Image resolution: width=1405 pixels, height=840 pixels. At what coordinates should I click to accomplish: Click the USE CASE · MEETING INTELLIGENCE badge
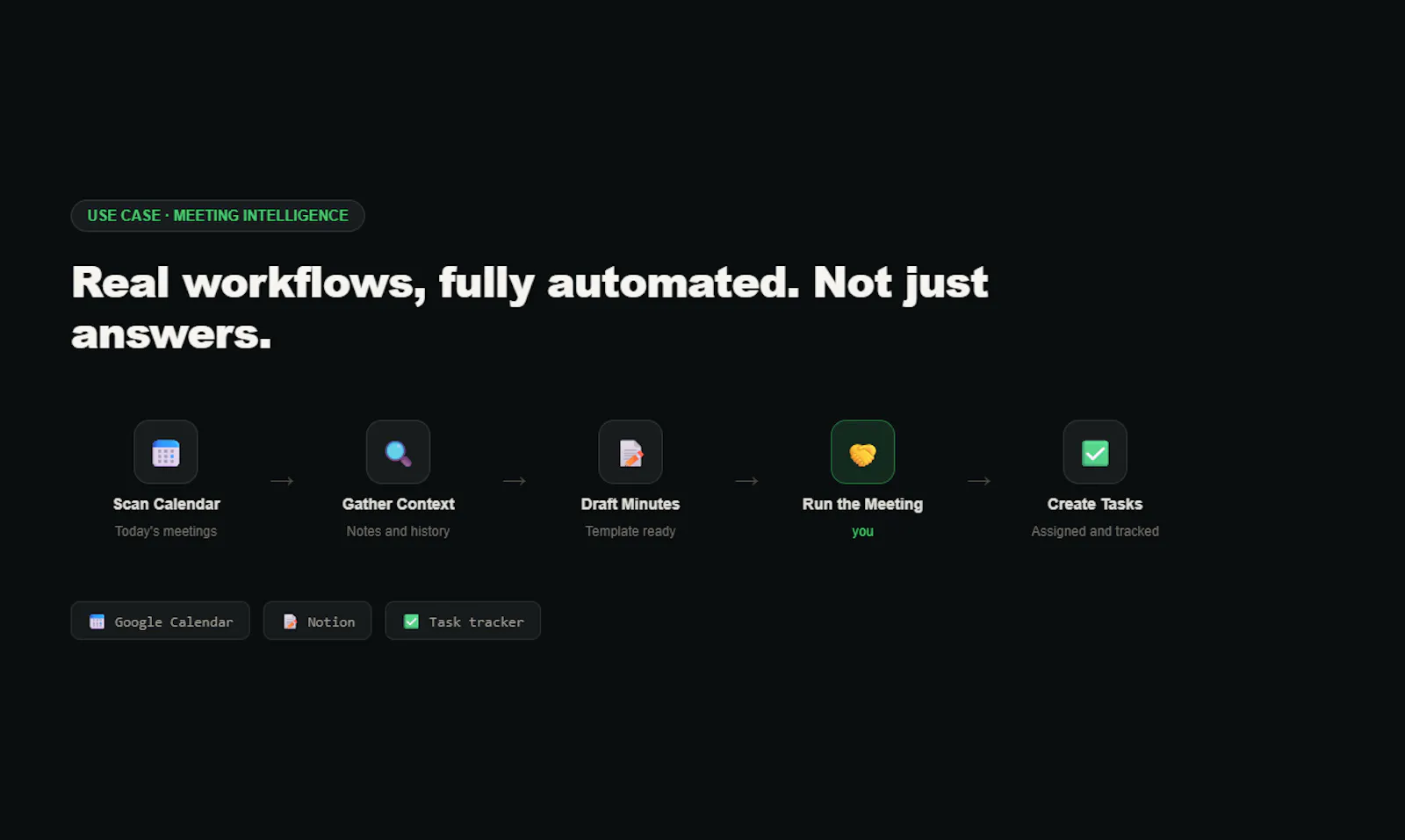(x=218, y=216)
